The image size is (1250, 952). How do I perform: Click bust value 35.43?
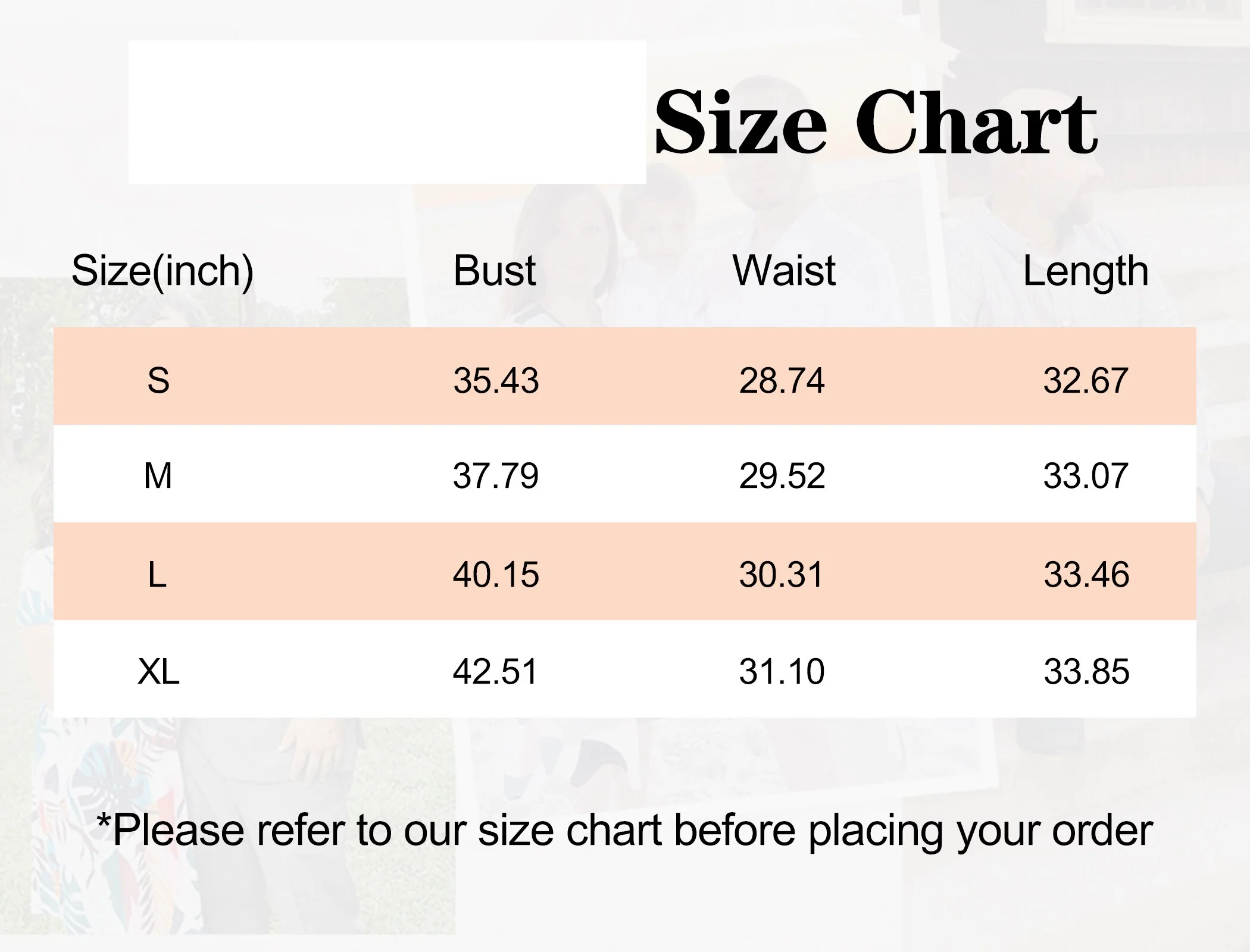tap(496, 380)
